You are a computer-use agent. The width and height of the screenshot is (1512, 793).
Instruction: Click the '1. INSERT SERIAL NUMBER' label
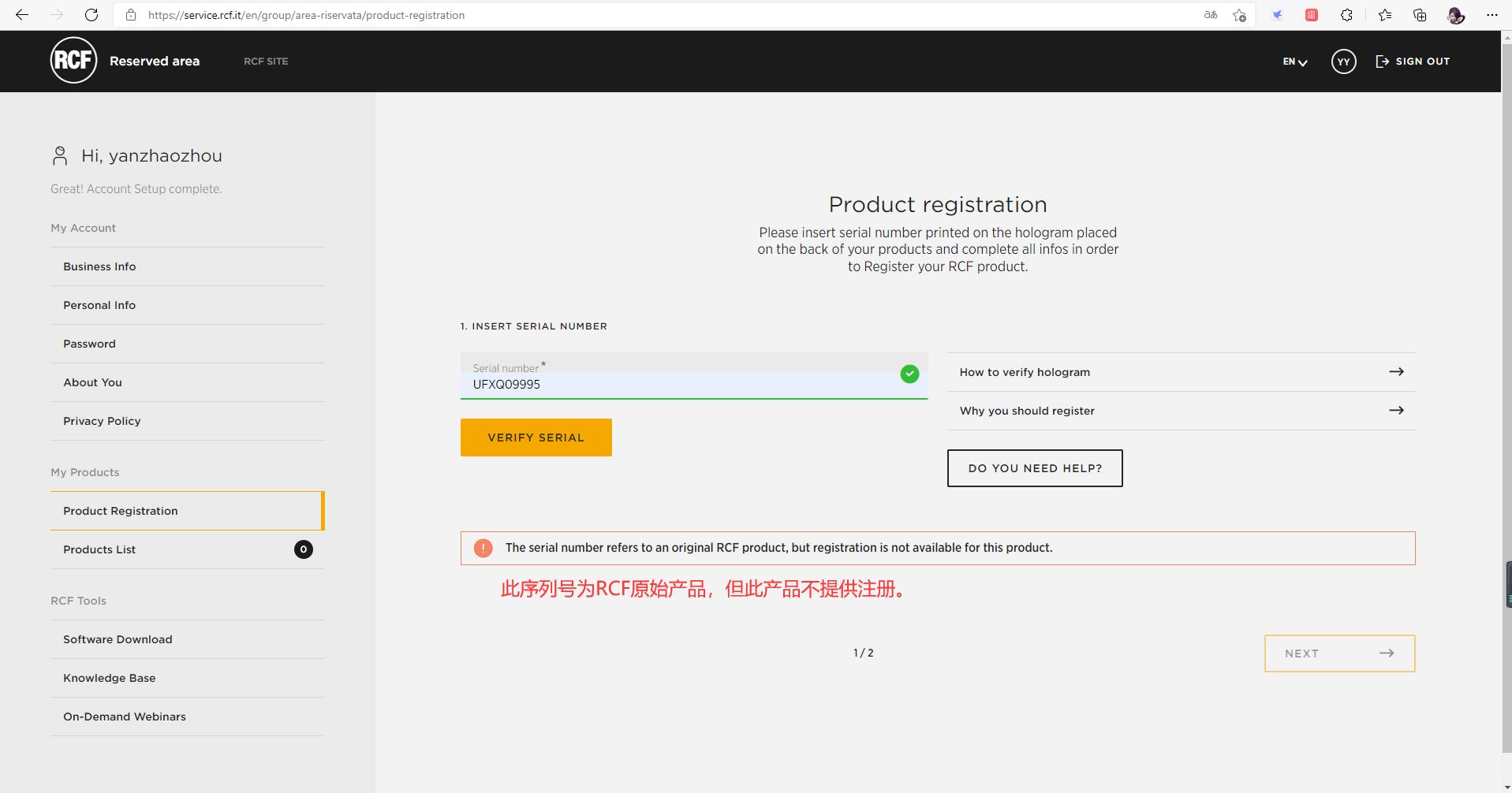(534, 326)
